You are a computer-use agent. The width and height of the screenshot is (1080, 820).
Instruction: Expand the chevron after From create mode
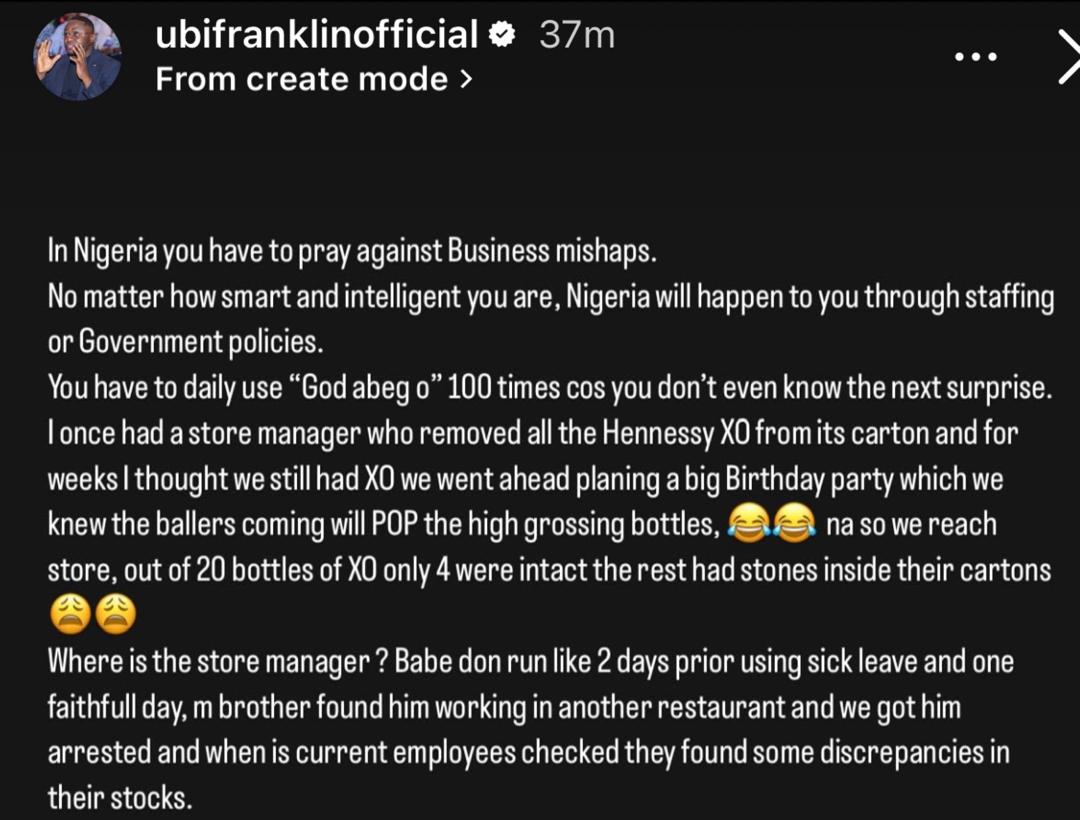coord(466,80)
